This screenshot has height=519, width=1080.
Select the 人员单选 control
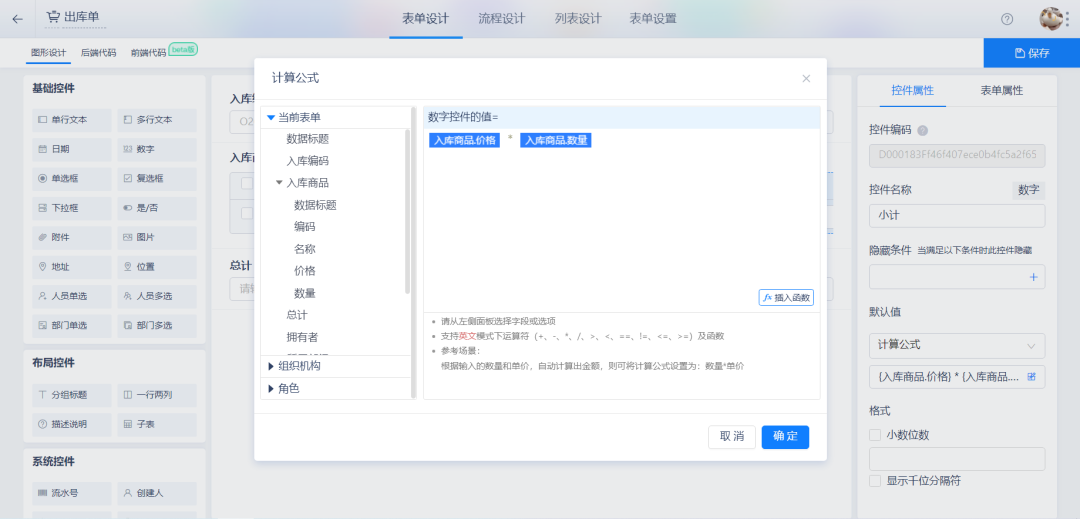(72, 297)
